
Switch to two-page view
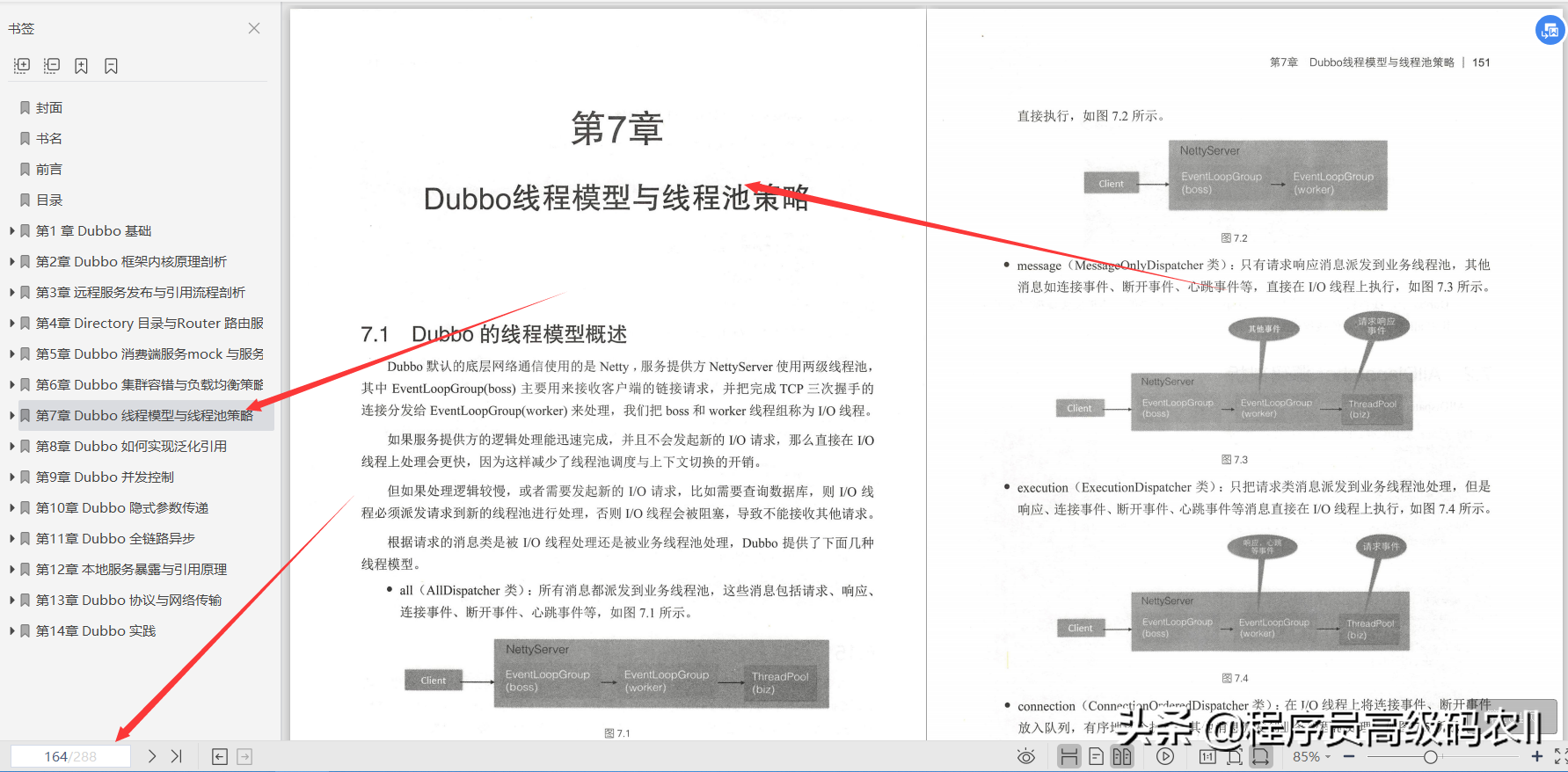point(1122,756)
